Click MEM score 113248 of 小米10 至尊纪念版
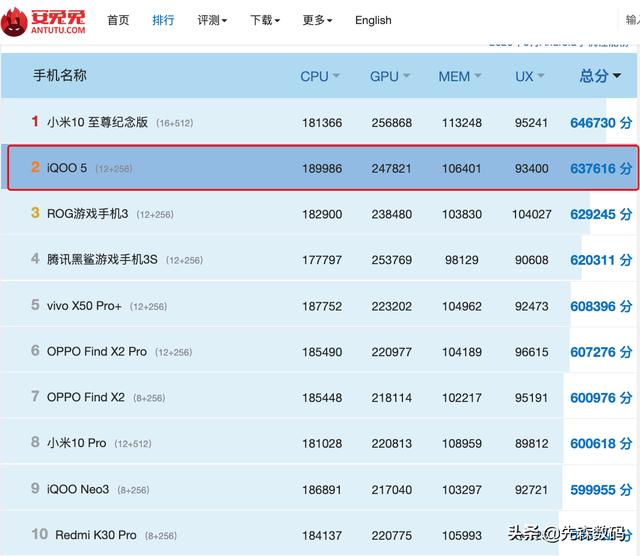 coord(462,123)
